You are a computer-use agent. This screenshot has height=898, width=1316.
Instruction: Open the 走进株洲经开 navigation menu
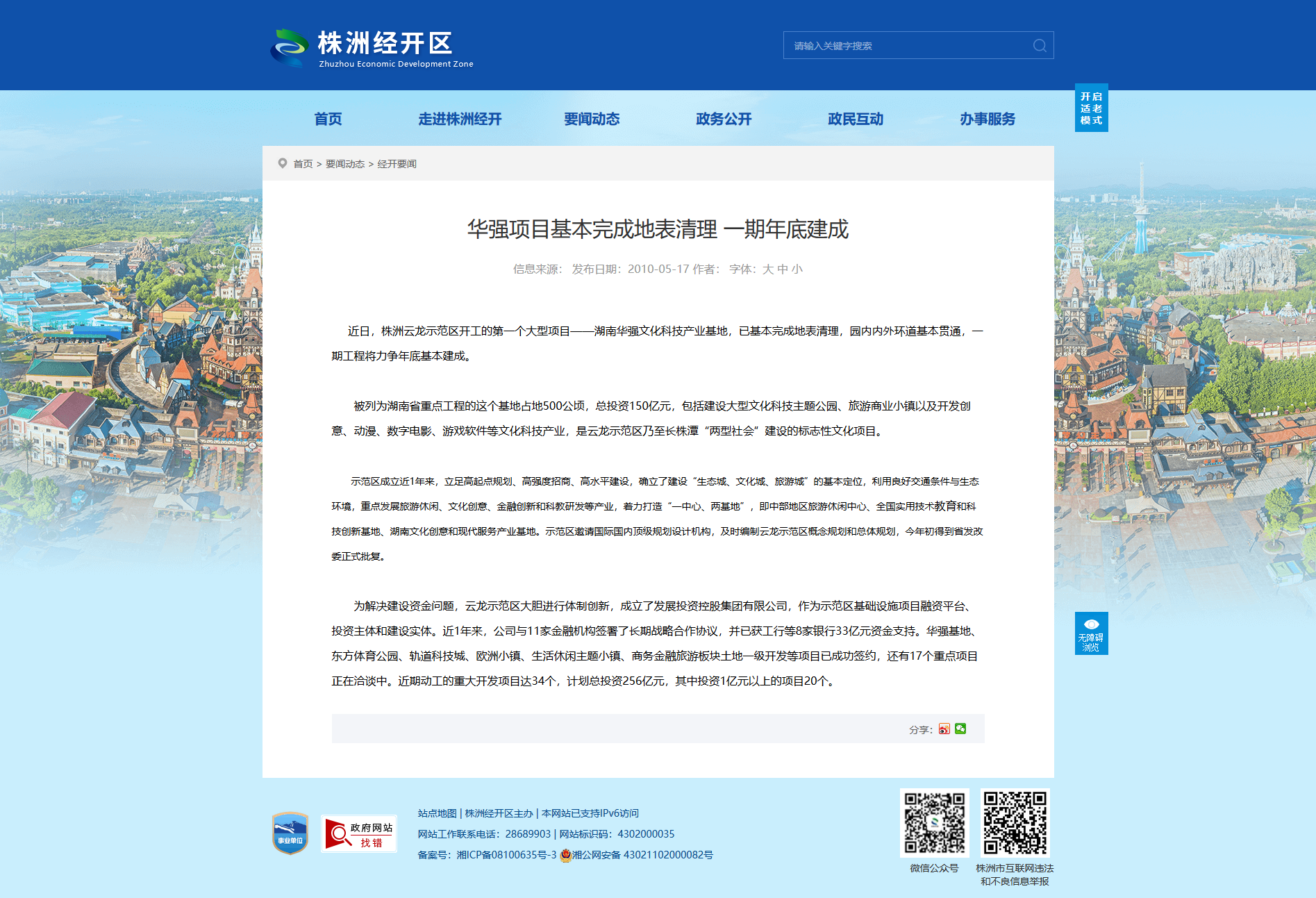point(460,119)
